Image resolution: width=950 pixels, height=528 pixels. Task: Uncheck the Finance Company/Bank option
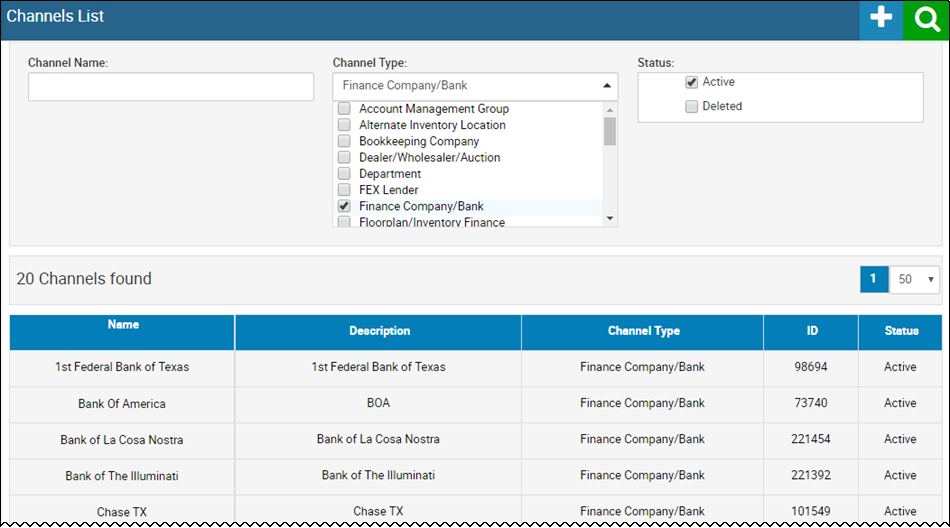coord(344,206)
